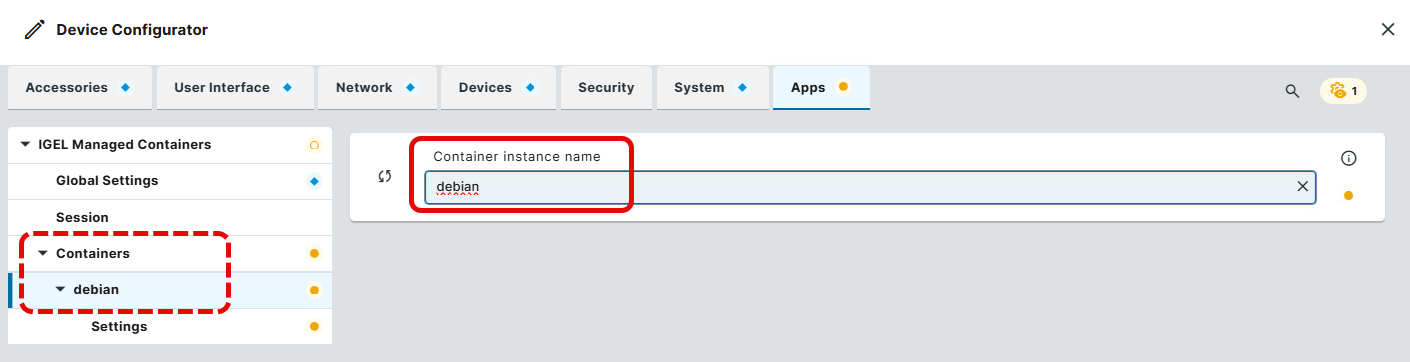Click the pencil icon in title bar
The width and height of the screenshot is (1410, 362).
(x=35, y=30)
